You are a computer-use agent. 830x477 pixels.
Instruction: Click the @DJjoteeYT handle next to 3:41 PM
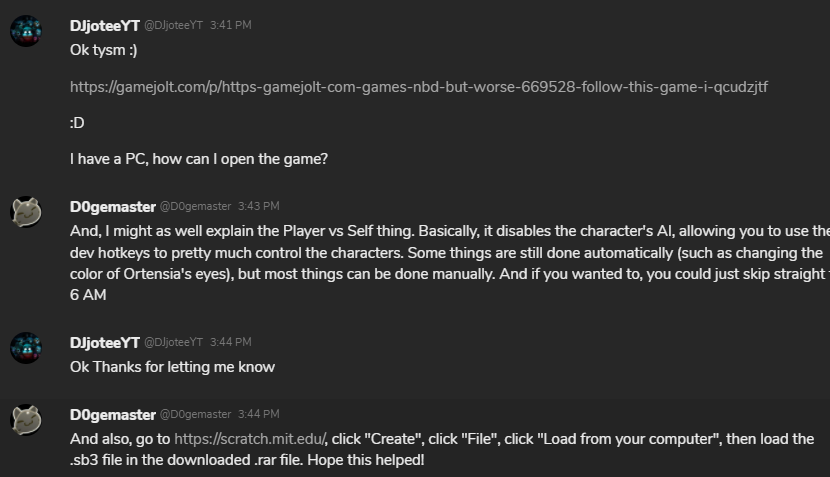[174, 25]
